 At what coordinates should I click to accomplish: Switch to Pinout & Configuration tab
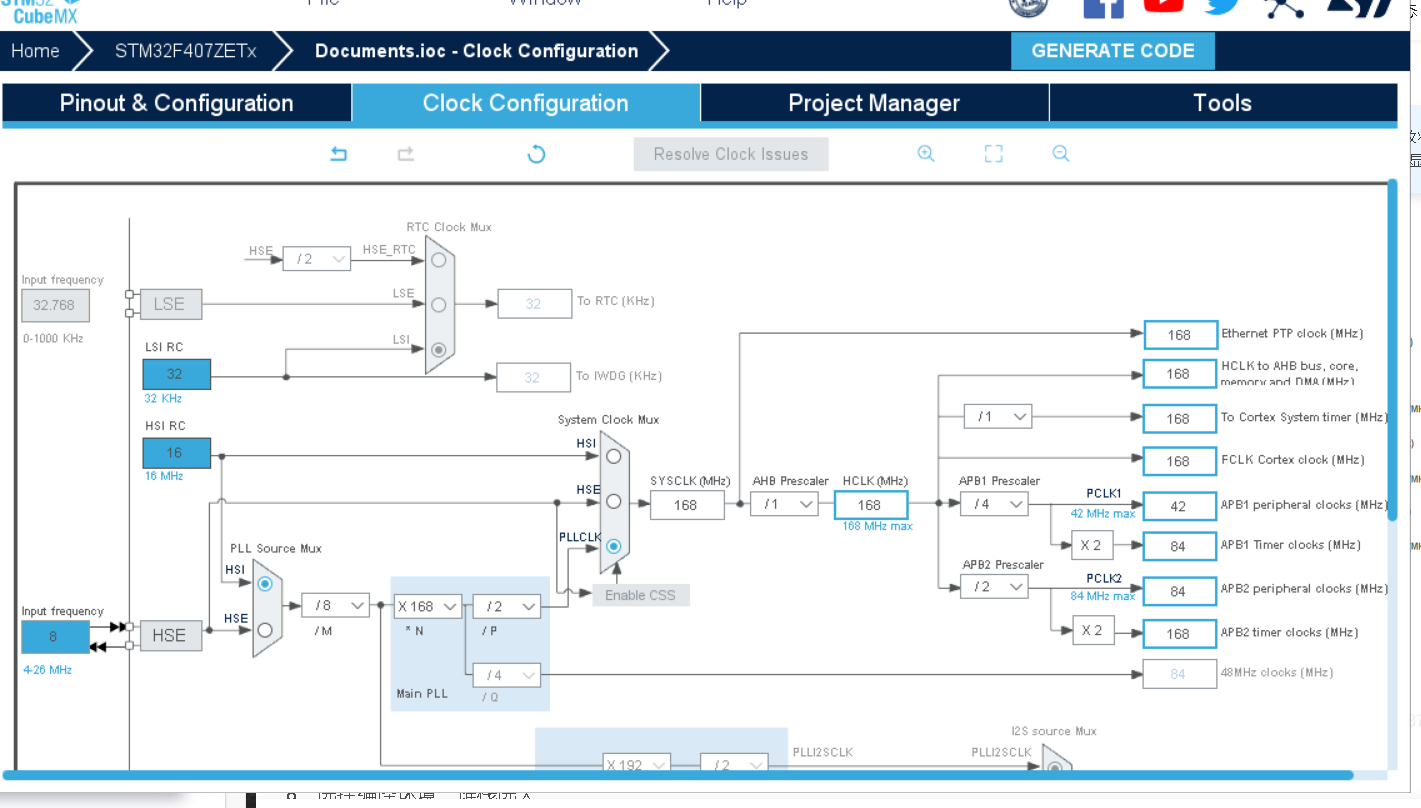click(177, 103)
